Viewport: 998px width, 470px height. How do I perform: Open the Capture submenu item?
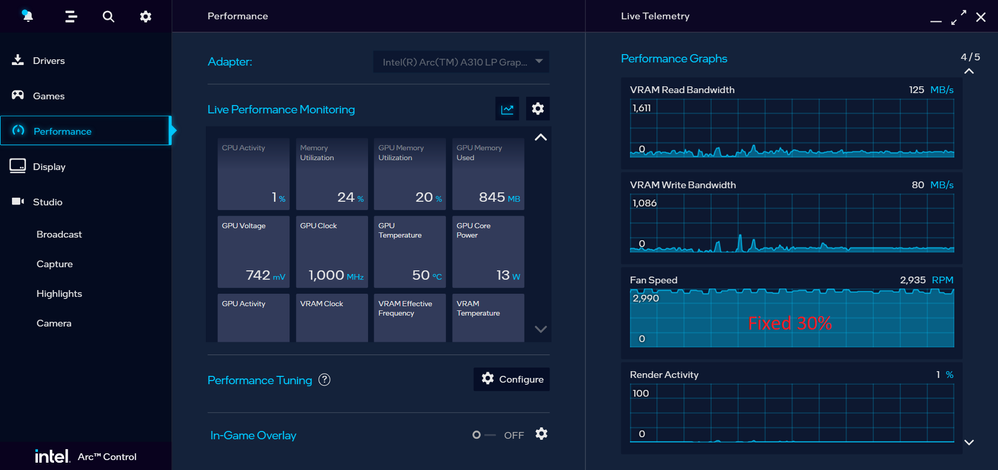[55, 264]
